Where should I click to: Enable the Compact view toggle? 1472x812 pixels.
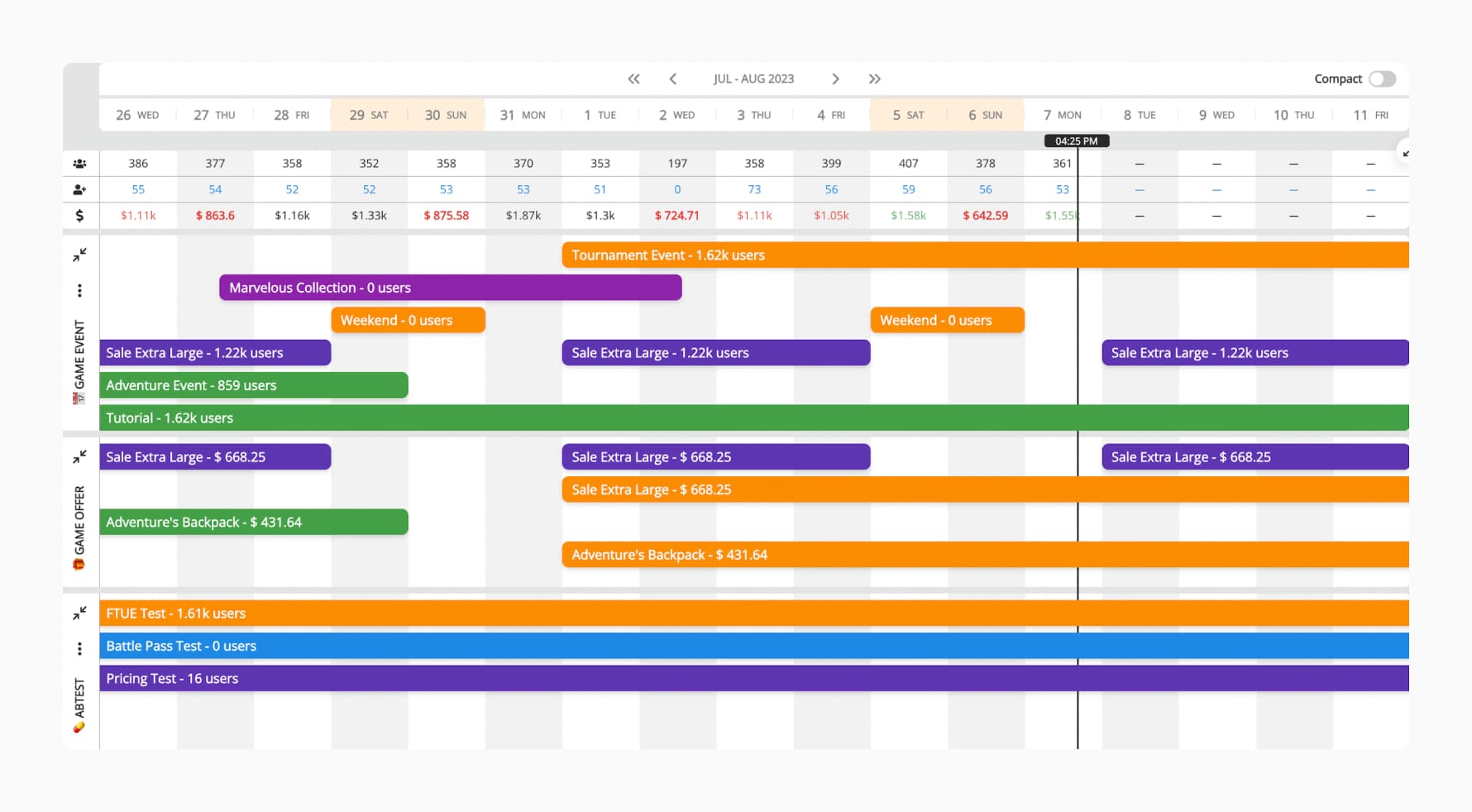(1381, 79)
